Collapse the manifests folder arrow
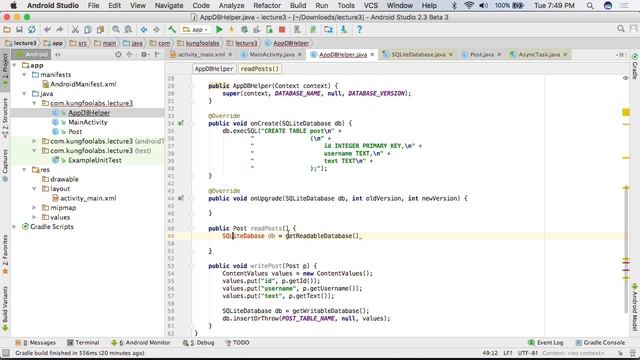640x360 pixels. [x=24, y=75]
